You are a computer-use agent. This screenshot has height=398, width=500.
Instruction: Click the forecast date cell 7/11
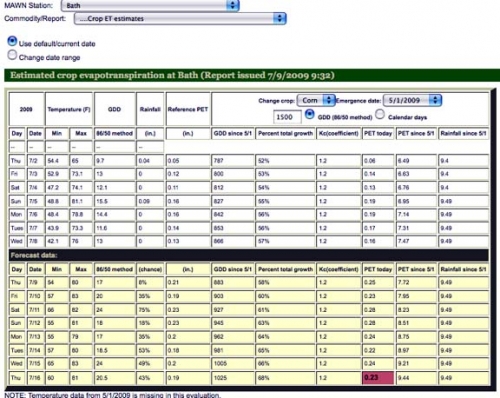click(x=35, y=310)
